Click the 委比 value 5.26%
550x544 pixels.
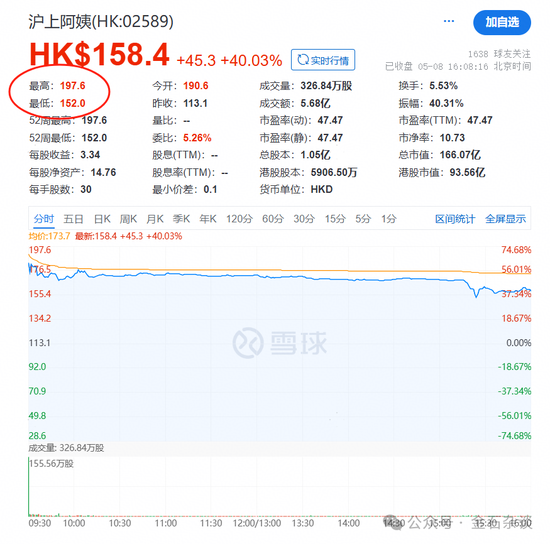pos(197,138)
